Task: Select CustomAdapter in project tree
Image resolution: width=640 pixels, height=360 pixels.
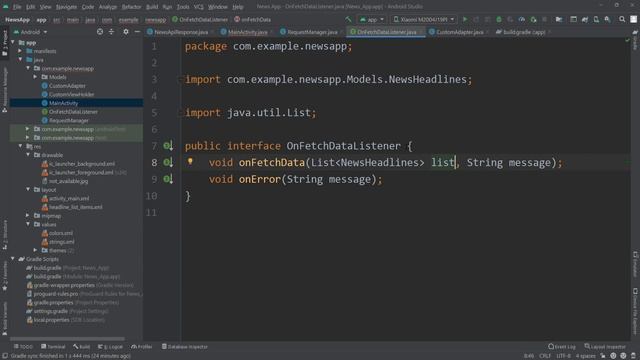Action: [67, 86]
